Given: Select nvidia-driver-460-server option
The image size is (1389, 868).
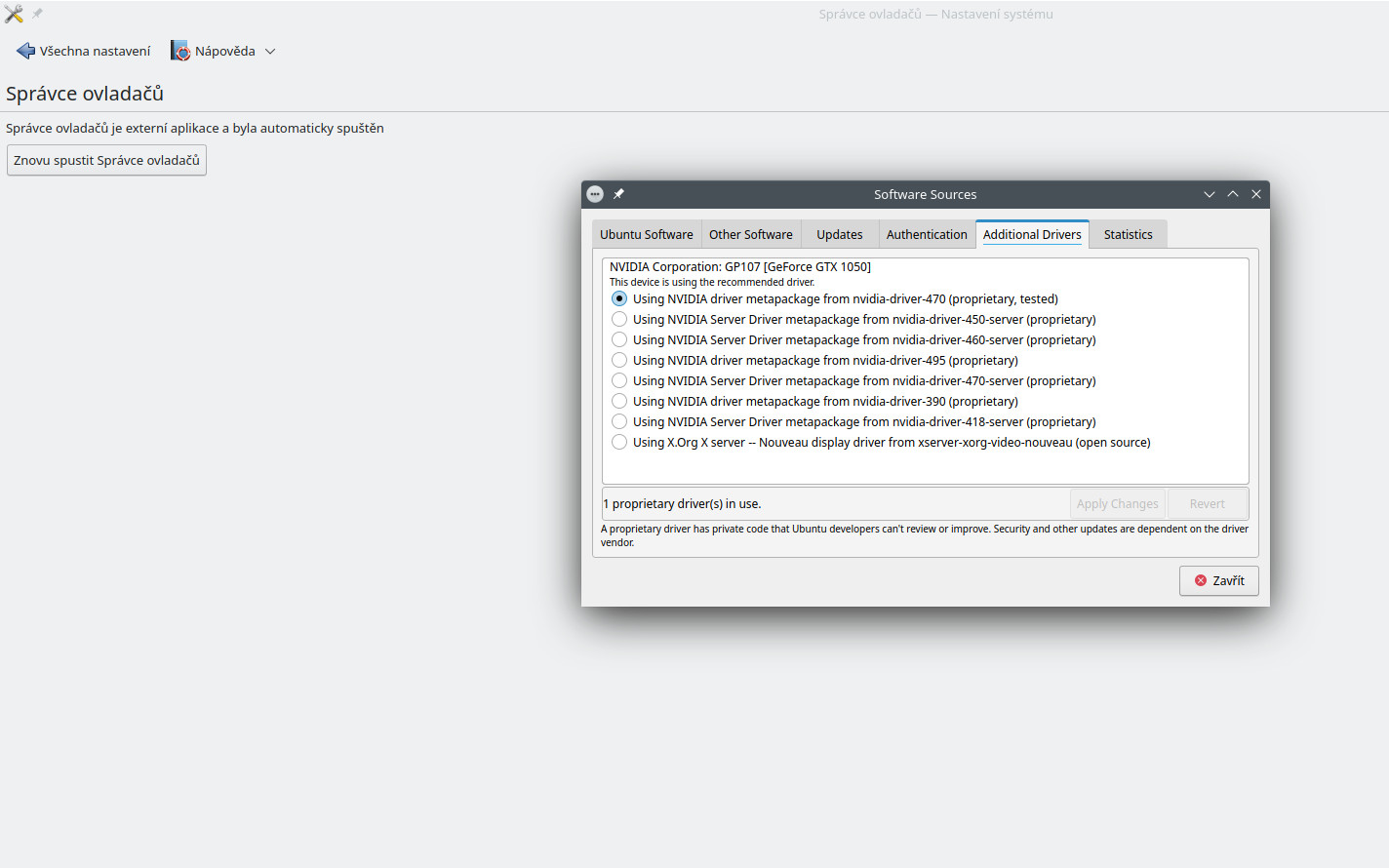Looking at the screenshot, I should click(x=853, y=339).
